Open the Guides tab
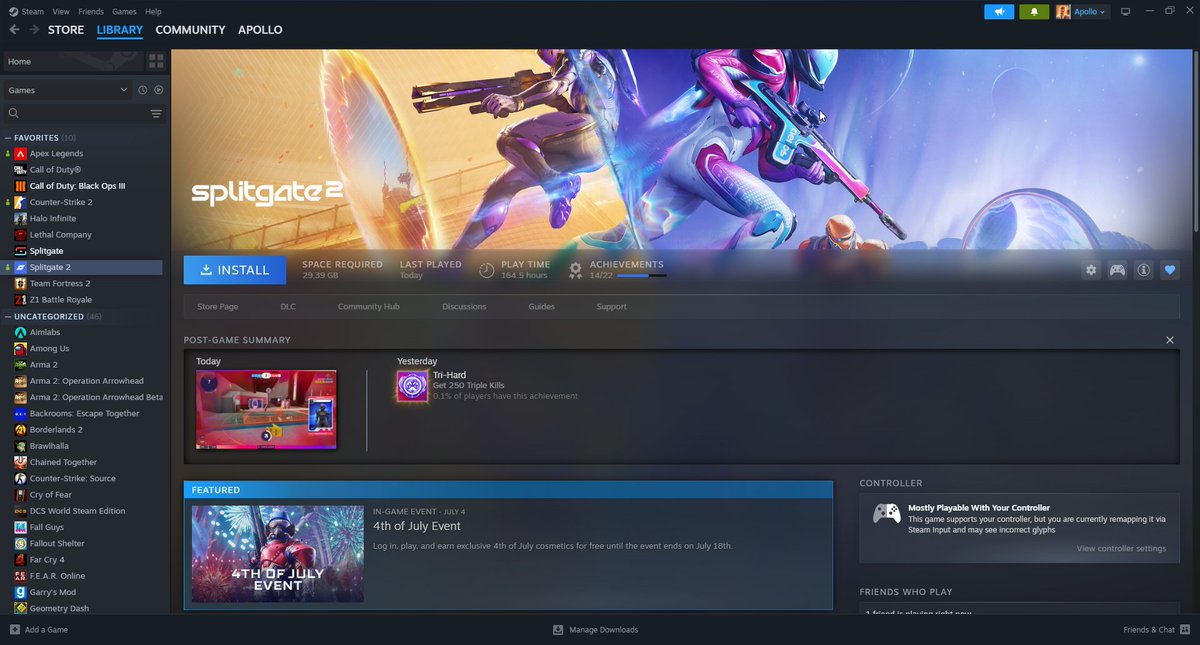The image size is (1200, 645). point(541,306)
